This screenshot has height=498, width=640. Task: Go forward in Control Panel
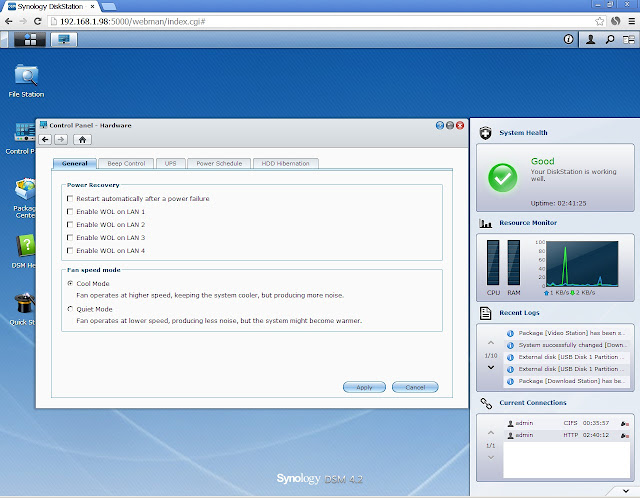coord(61,140)
